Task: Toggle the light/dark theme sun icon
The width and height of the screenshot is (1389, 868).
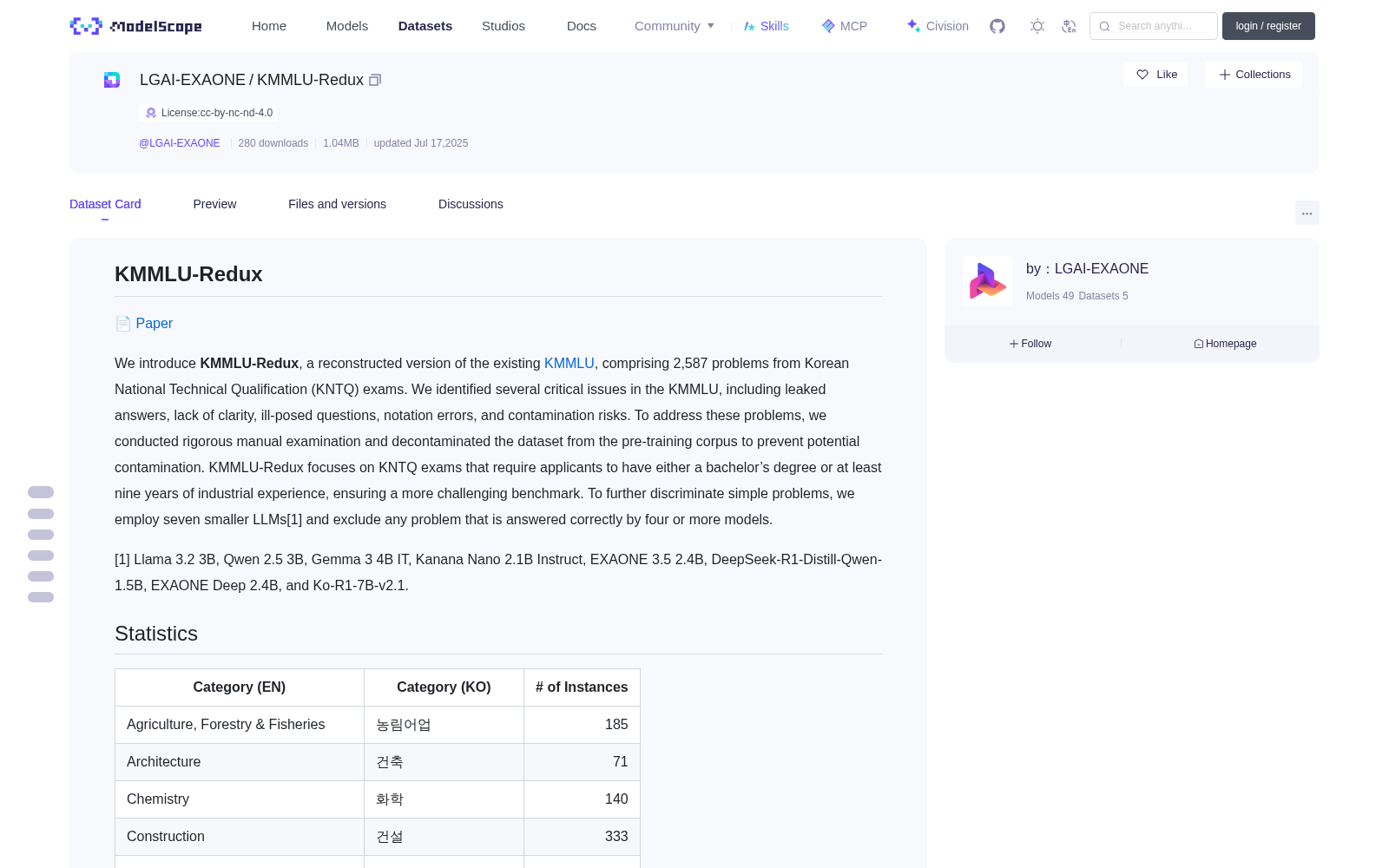Action: pyautogui.click(x=1037, y=26)
